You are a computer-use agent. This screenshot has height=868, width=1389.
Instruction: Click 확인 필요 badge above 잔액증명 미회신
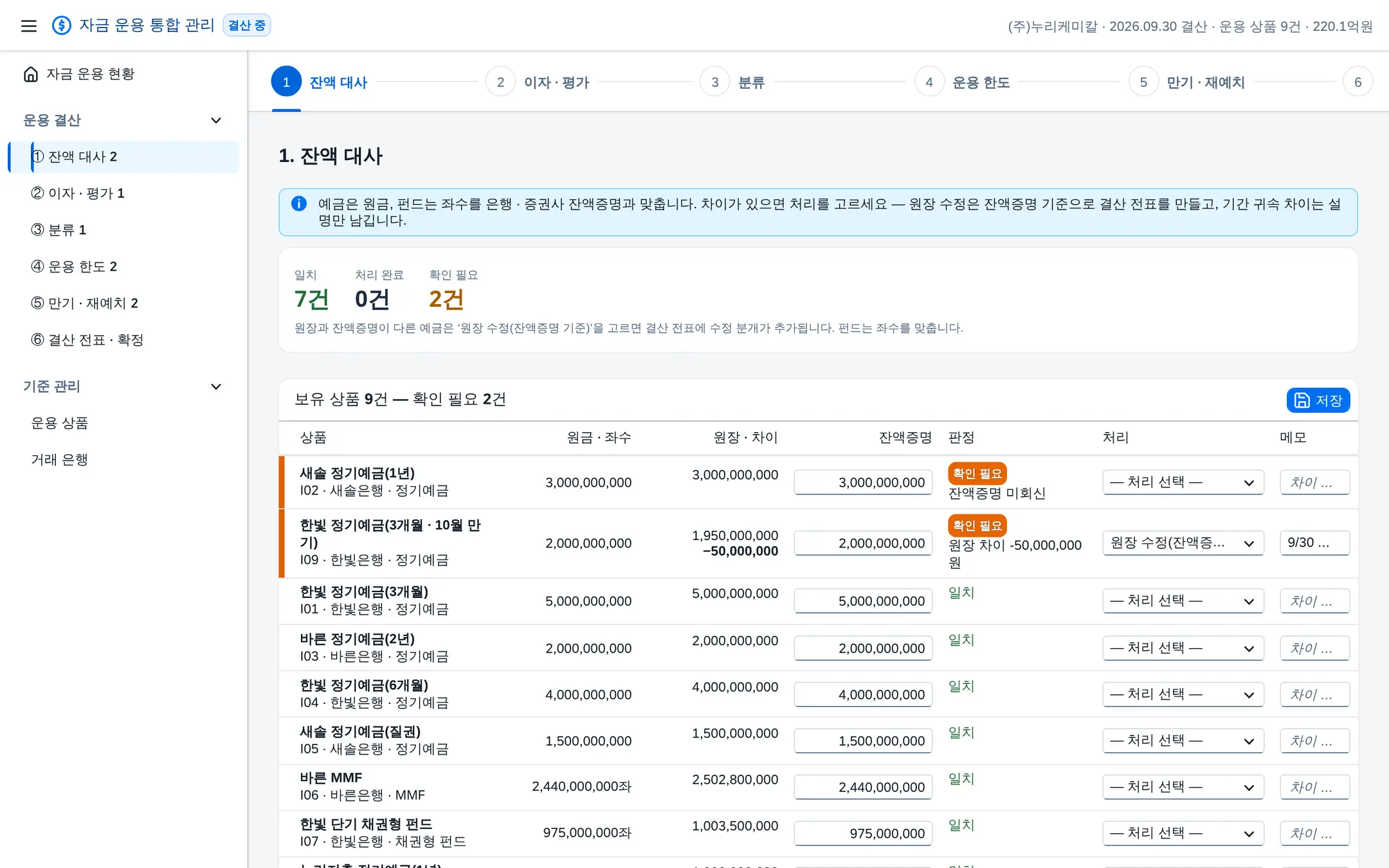coord(977,474)
